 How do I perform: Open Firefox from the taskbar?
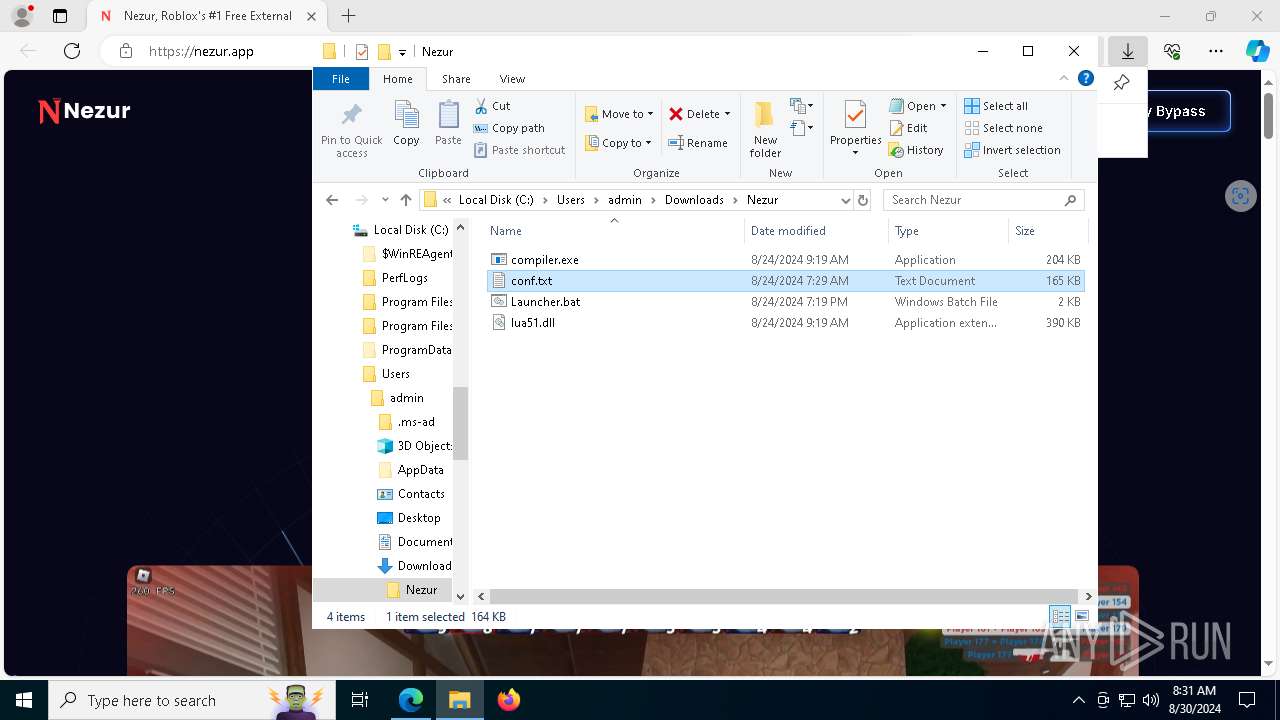[509, 700]
